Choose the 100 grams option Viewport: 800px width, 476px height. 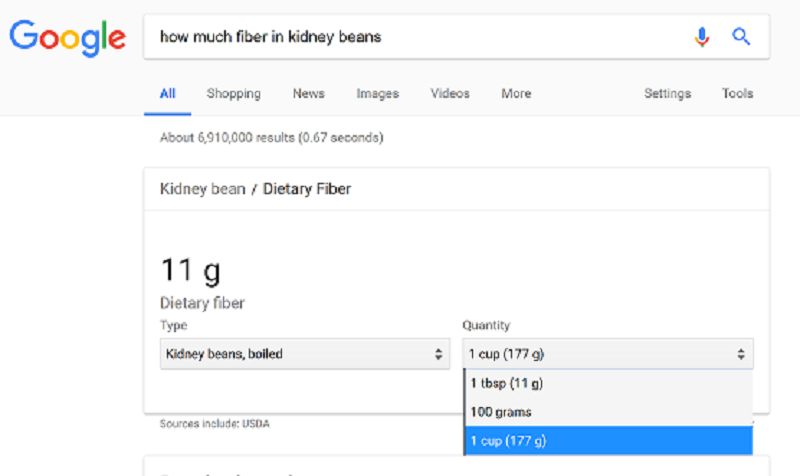tap(609, 412)
